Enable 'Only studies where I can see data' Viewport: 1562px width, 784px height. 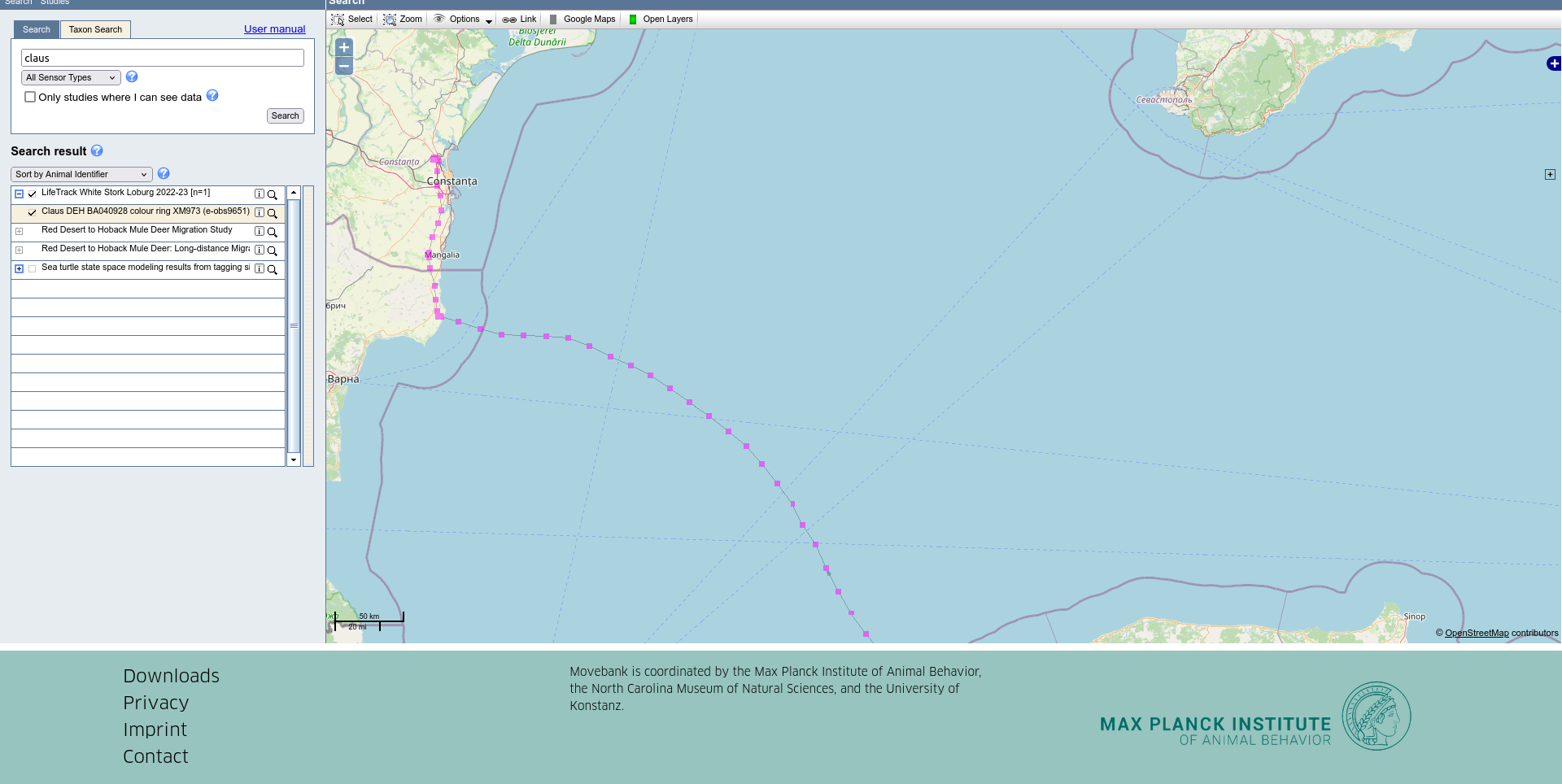click(30, 98)
